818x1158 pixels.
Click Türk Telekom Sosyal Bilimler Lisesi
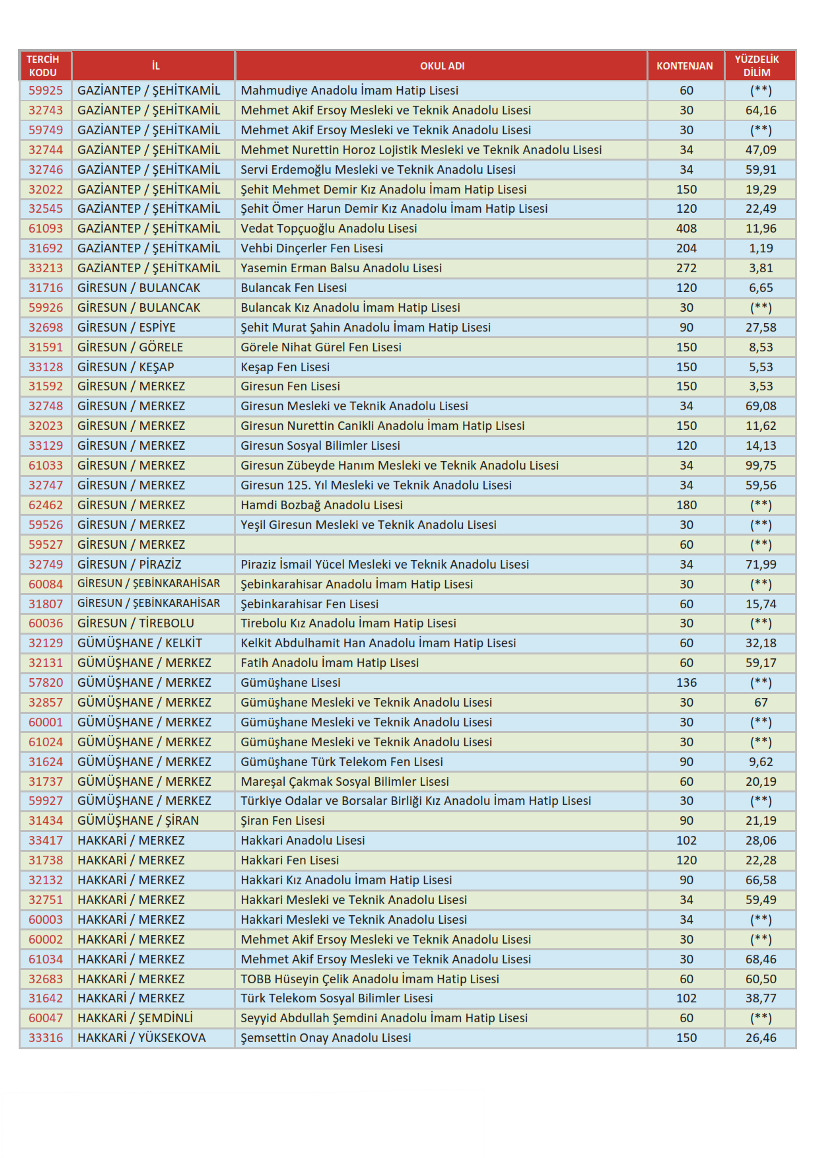pyautogui.click(x=337, y=998)
